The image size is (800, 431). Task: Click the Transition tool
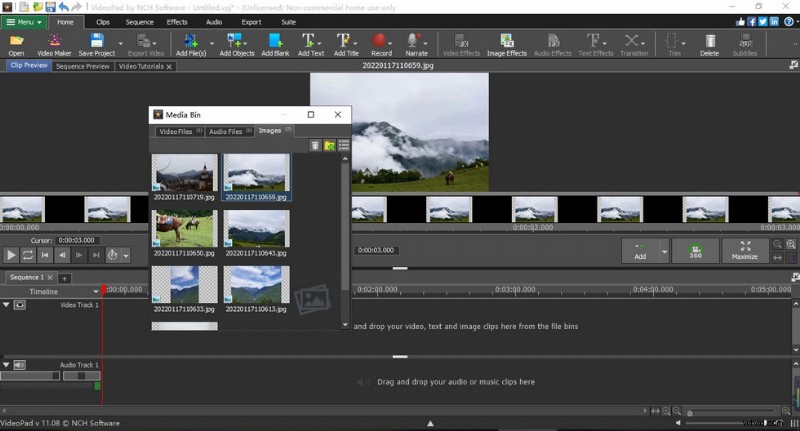click(x=632, y=44)
